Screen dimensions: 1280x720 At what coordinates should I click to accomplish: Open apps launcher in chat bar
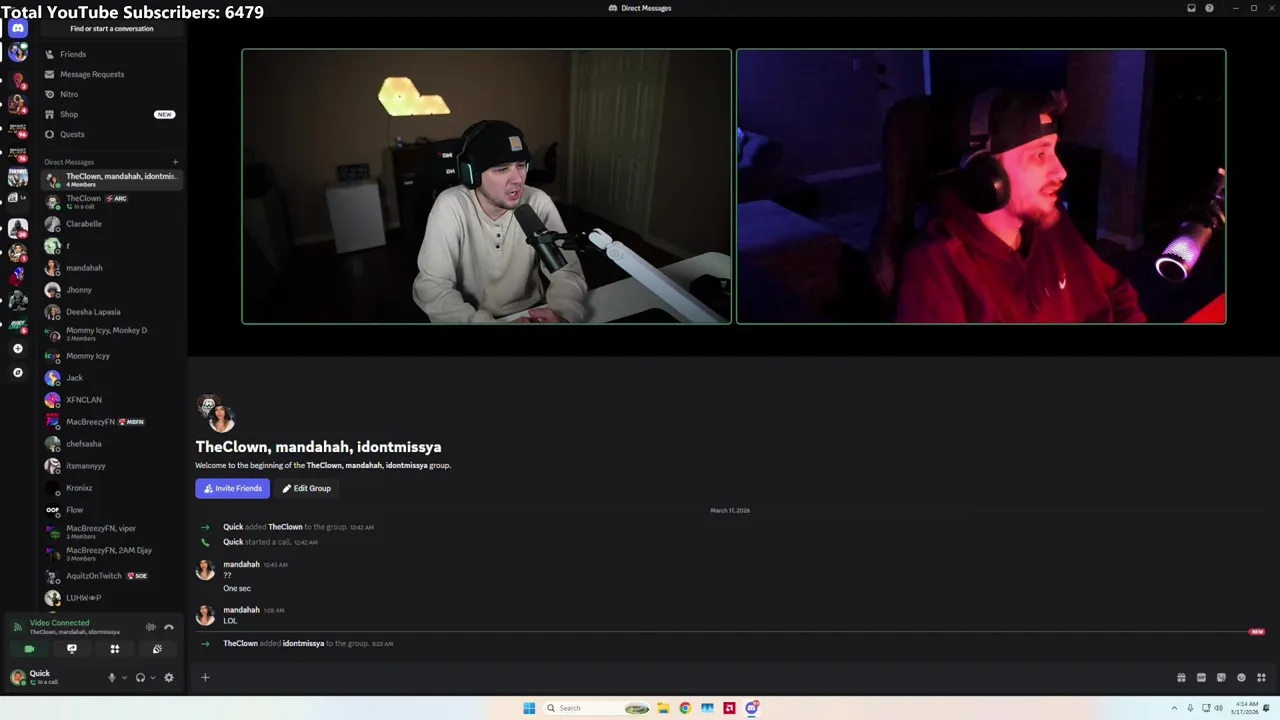click(x=1261, y=677)
